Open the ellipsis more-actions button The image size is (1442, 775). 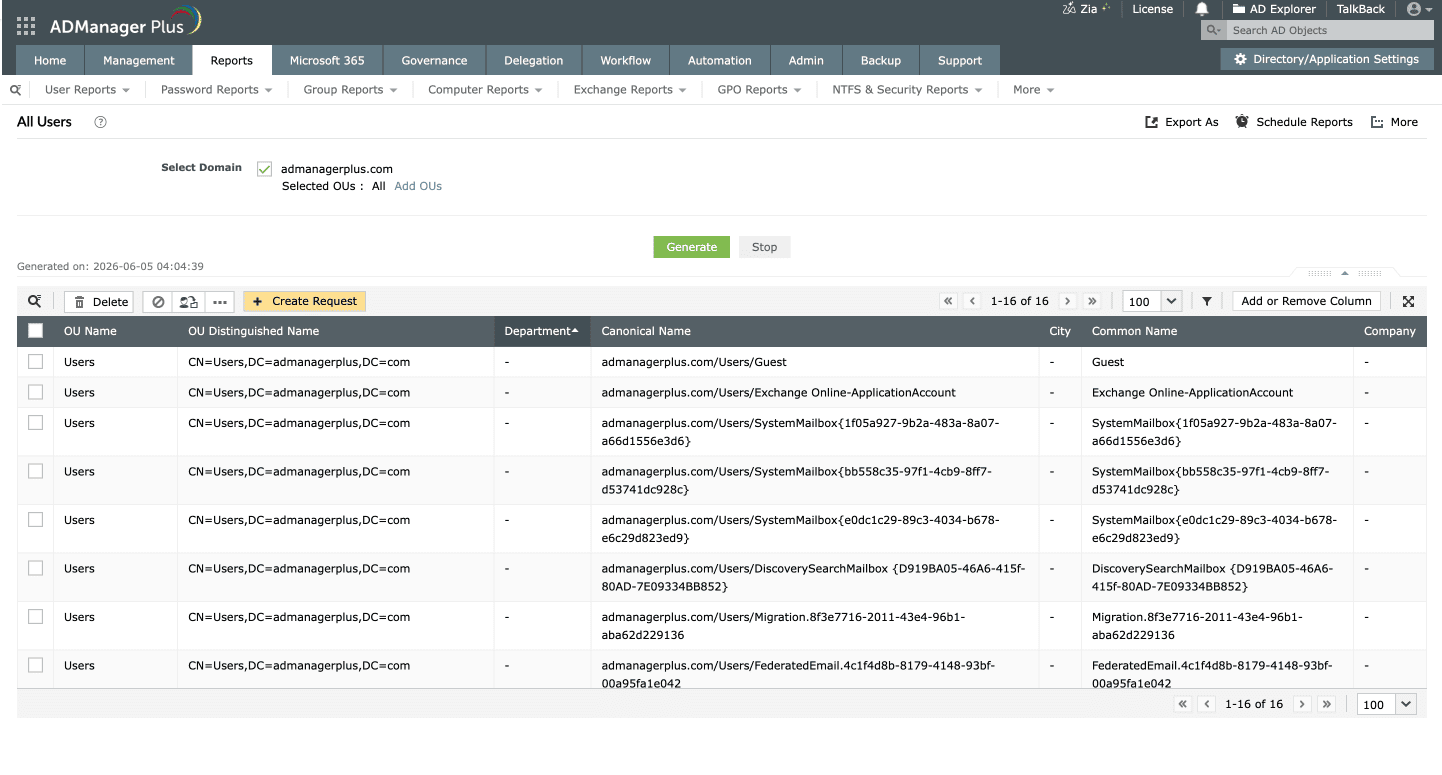(x=220, y=302)
